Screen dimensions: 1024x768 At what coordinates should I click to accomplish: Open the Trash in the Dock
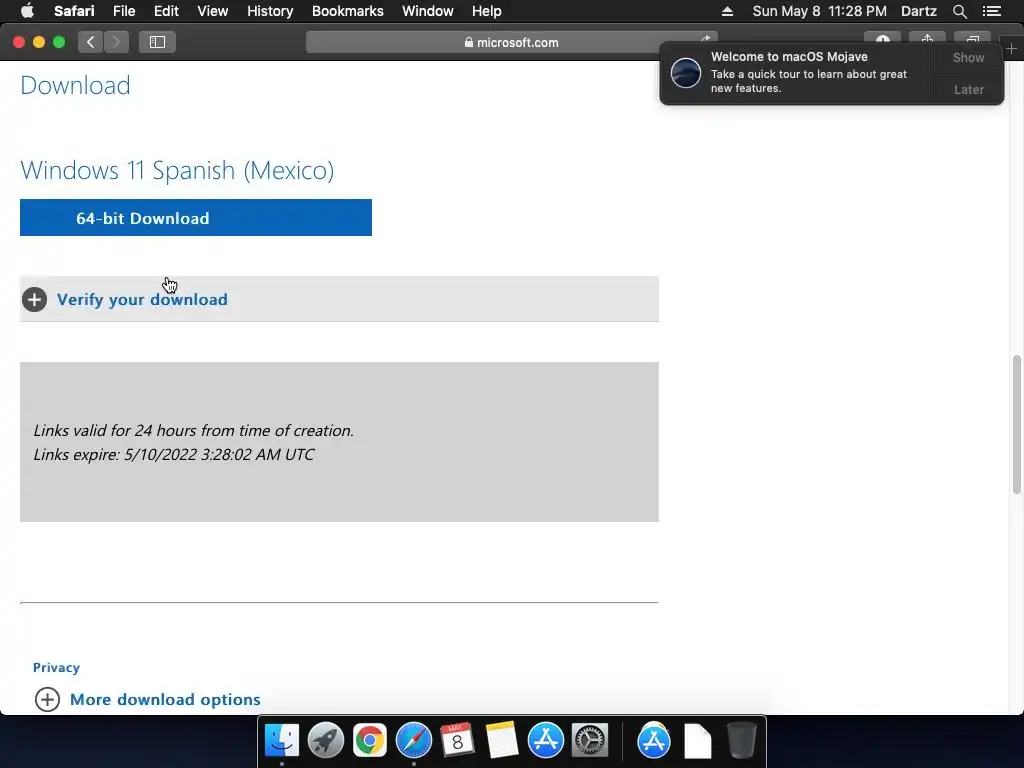pyautogui.click(x=741, y=741)
